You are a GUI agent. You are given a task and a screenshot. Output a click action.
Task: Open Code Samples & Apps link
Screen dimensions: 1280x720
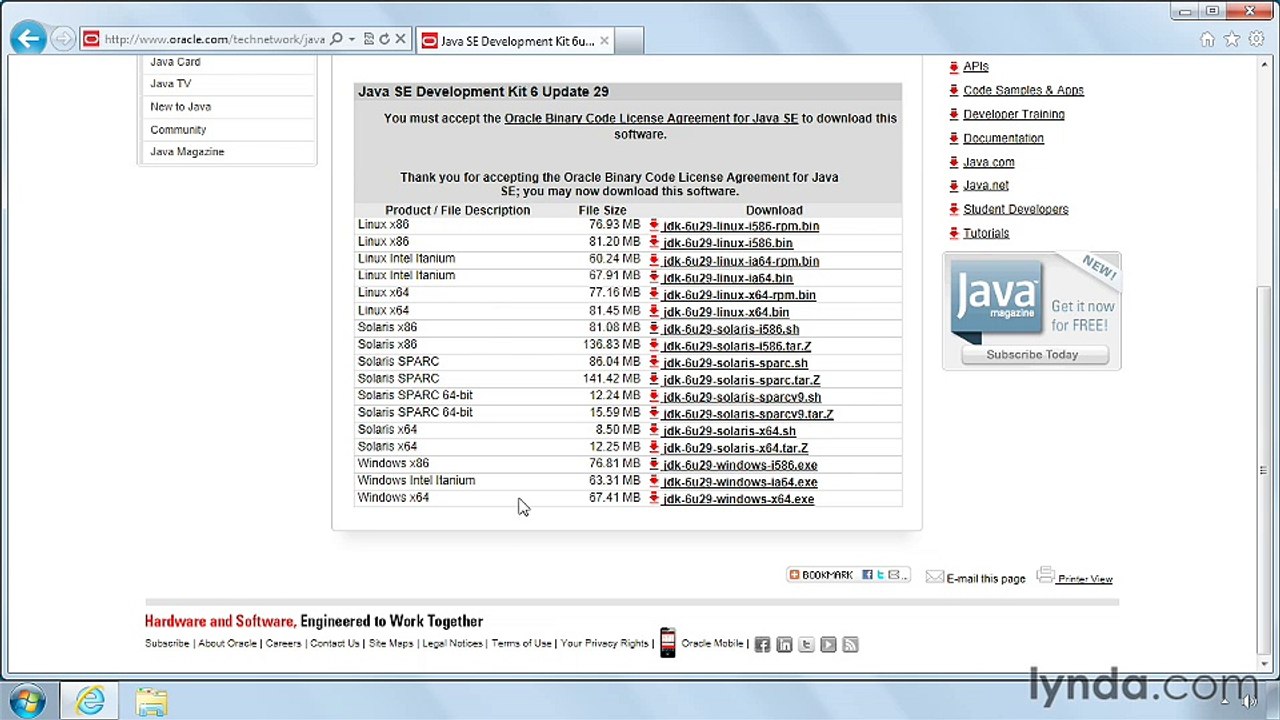1023,91
